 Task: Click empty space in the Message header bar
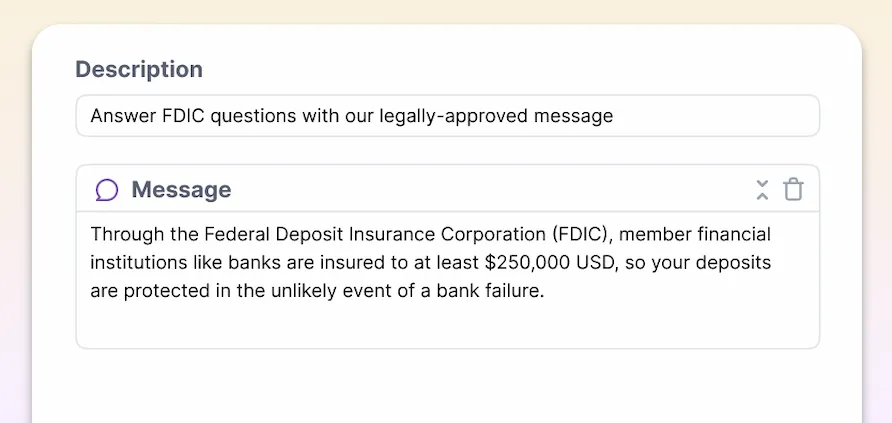click(489, 189)
